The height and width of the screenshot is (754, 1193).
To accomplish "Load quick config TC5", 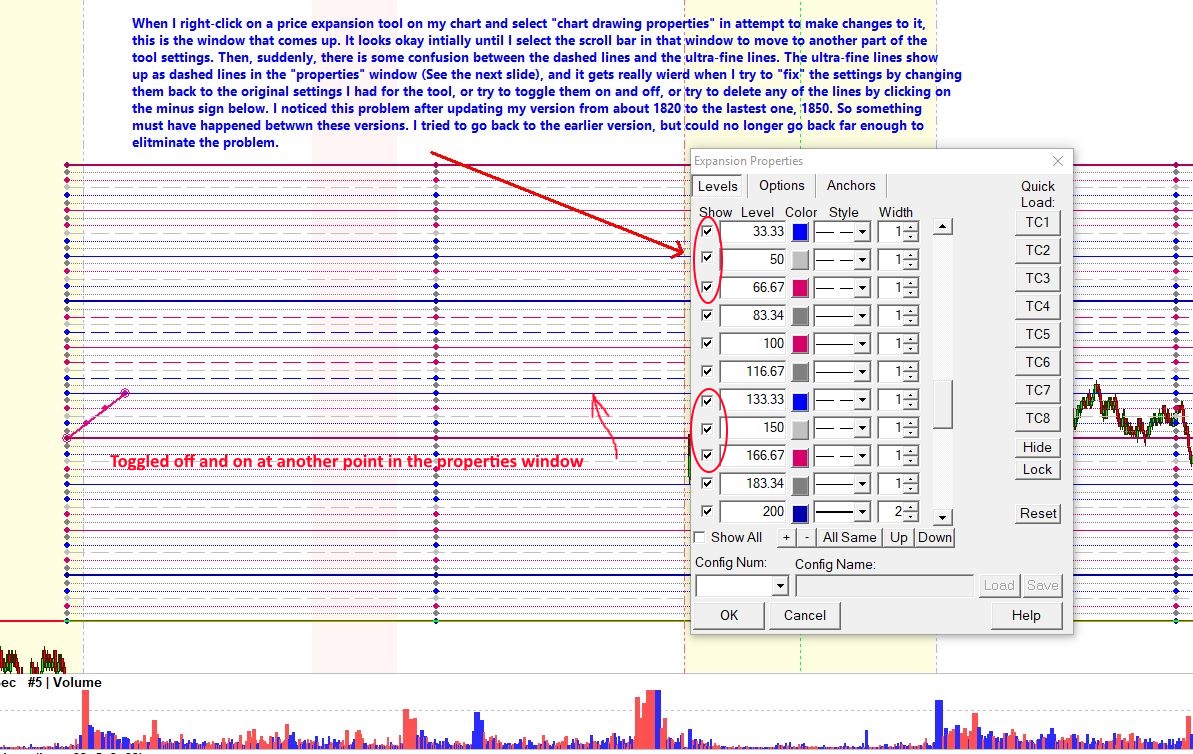I will pyautogui.click(x=1037, y=334).
